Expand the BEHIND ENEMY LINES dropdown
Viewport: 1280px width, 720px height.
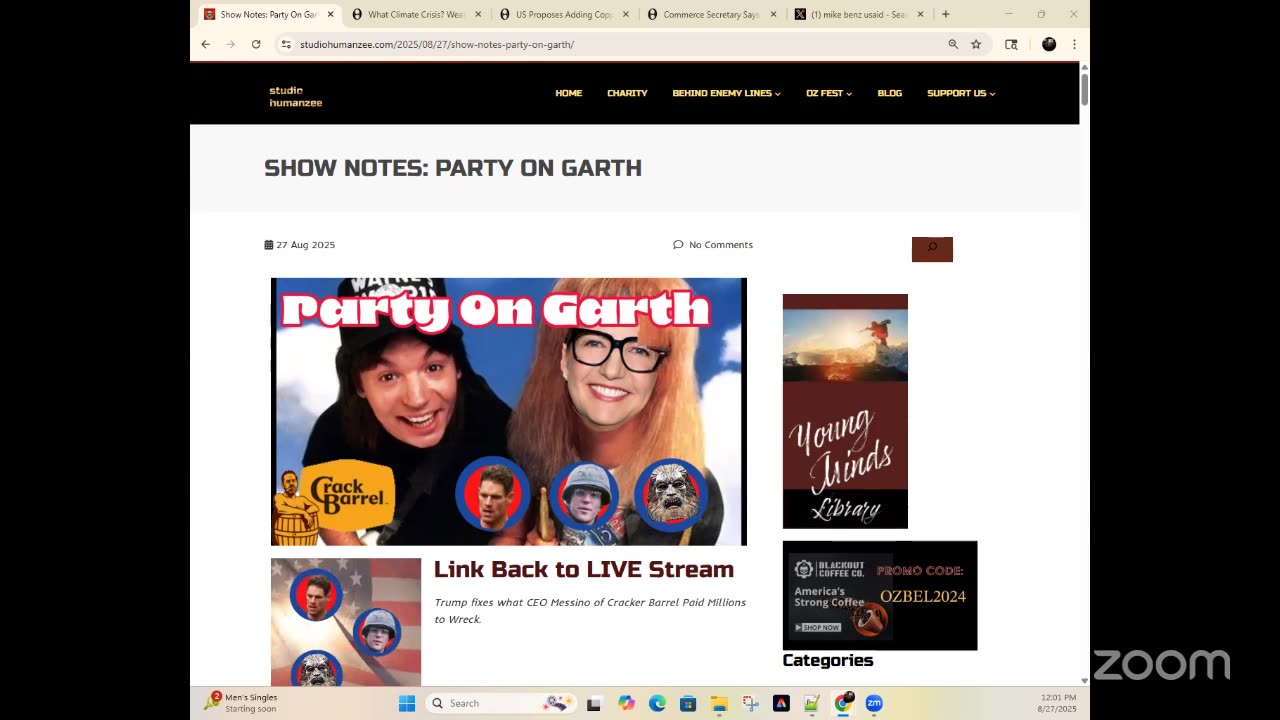coord(726,93)
